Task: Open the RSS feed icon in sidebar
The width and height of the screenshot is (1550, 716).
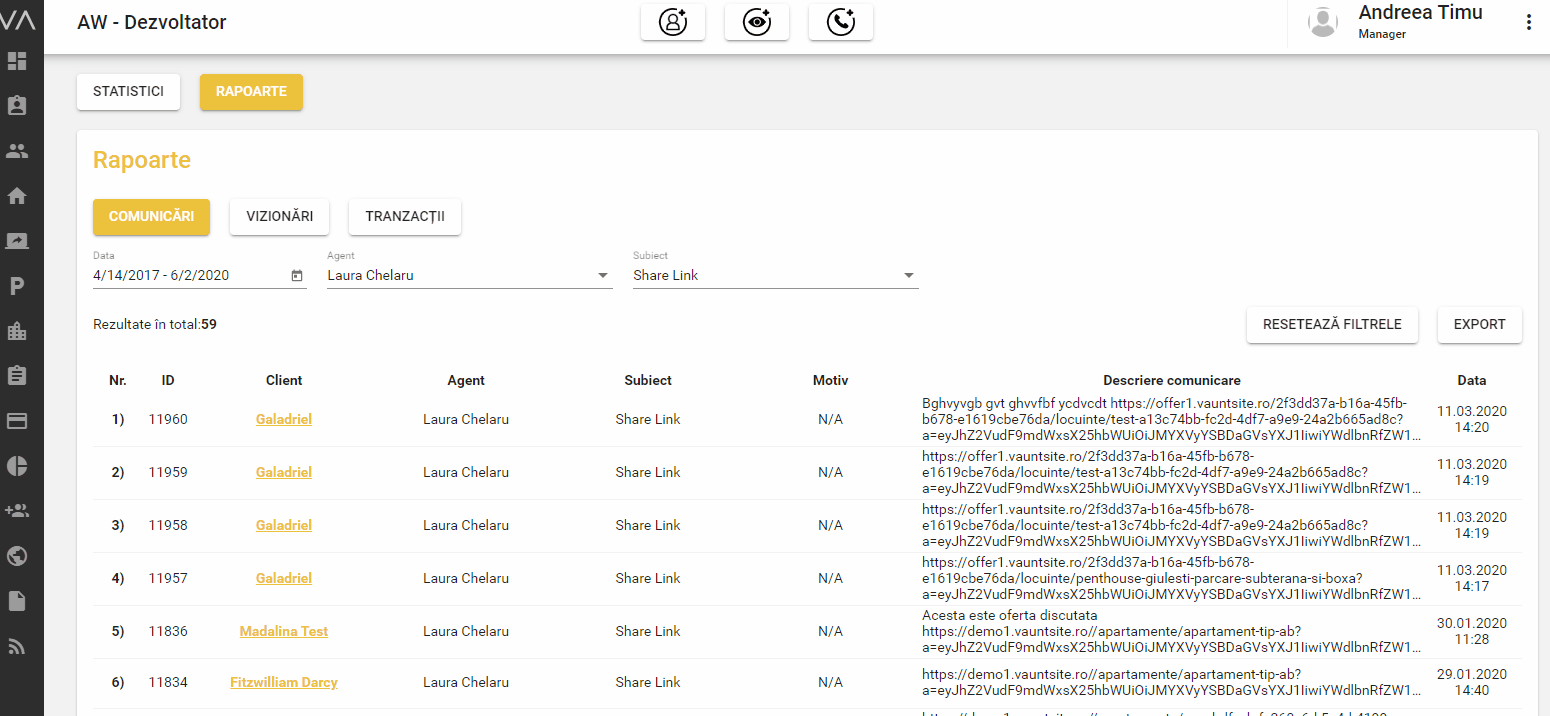Action: click(17, 646)
